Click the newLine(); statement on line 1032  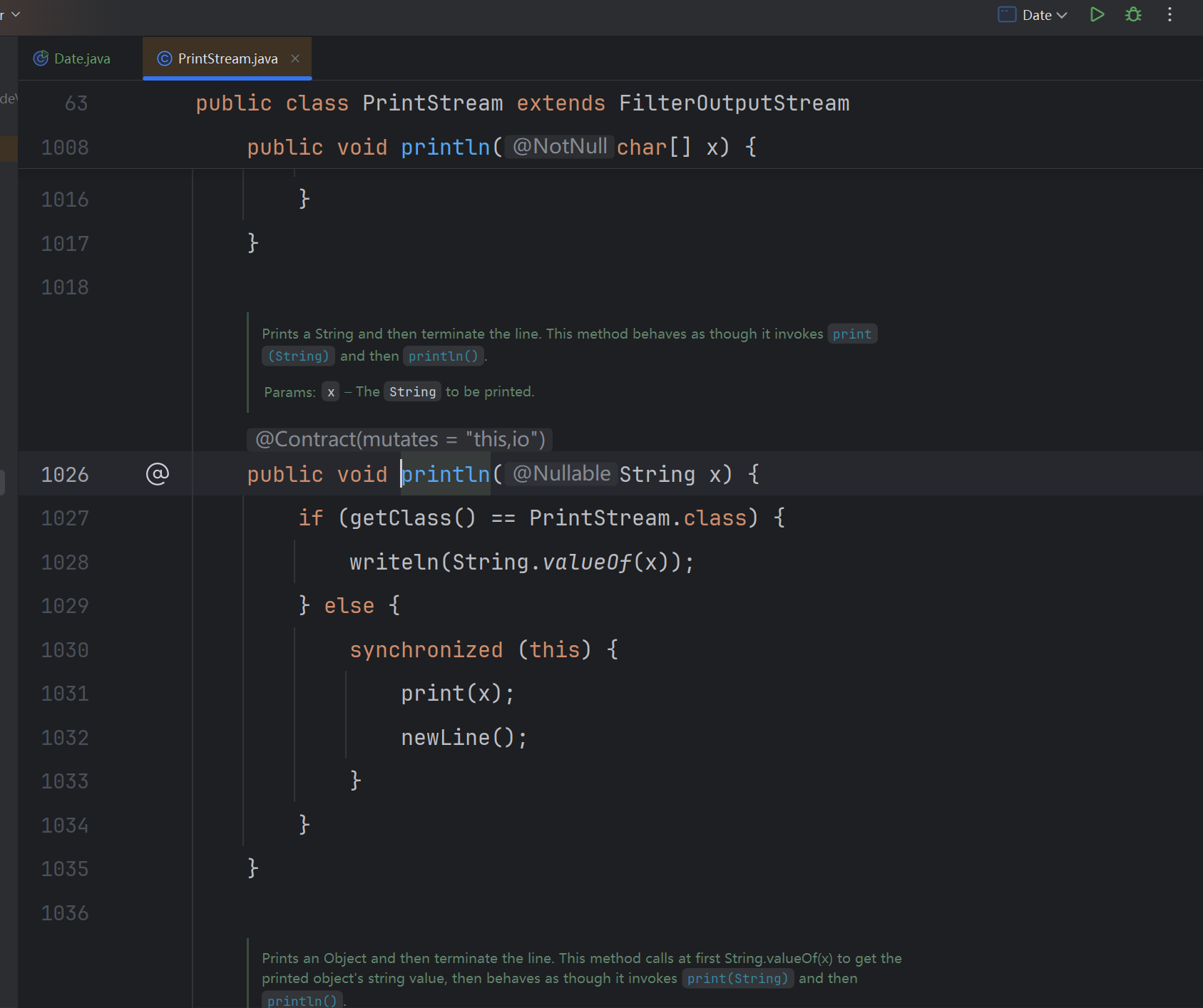pos(464,738)
